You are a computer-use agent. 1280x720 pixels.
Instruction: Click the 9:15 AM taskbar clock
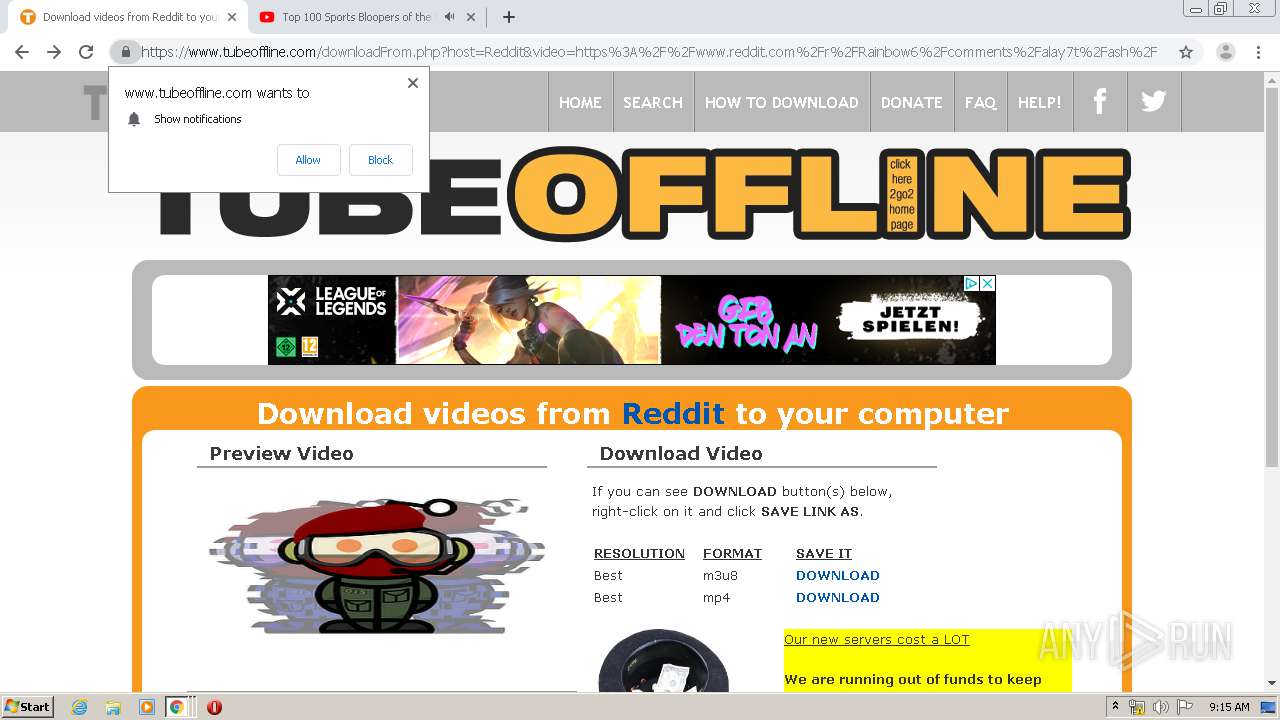pyautogui.click(x=1229, y=707)
